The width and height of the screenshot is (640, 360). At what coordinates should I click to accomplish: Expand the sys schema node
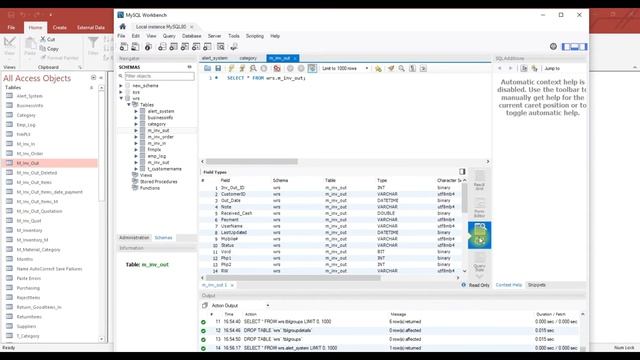tap(121, 92)
